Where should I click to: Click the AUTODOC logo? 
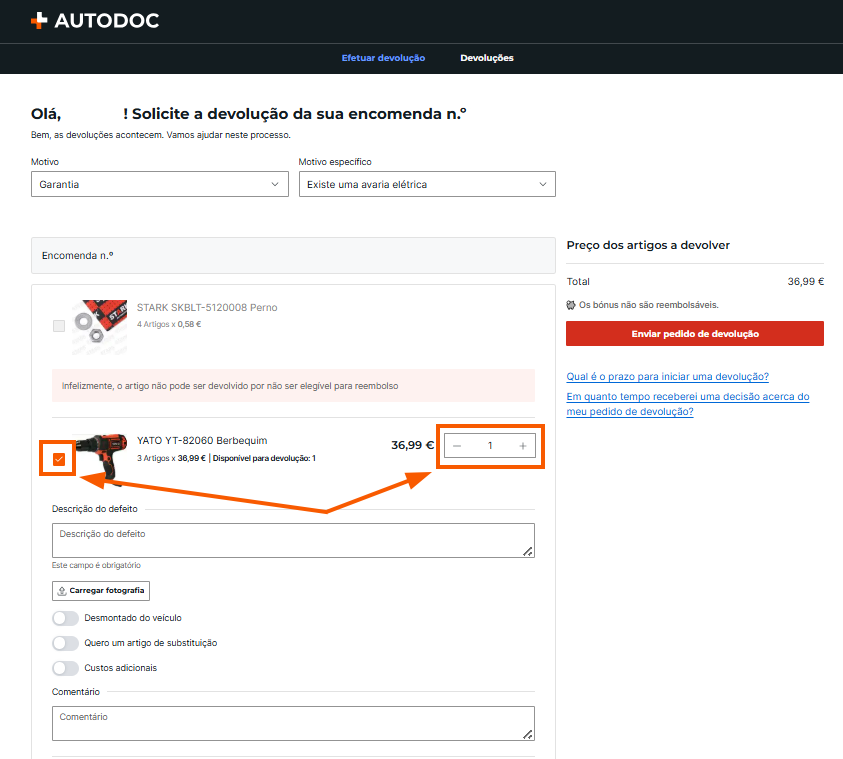(95, 20)
